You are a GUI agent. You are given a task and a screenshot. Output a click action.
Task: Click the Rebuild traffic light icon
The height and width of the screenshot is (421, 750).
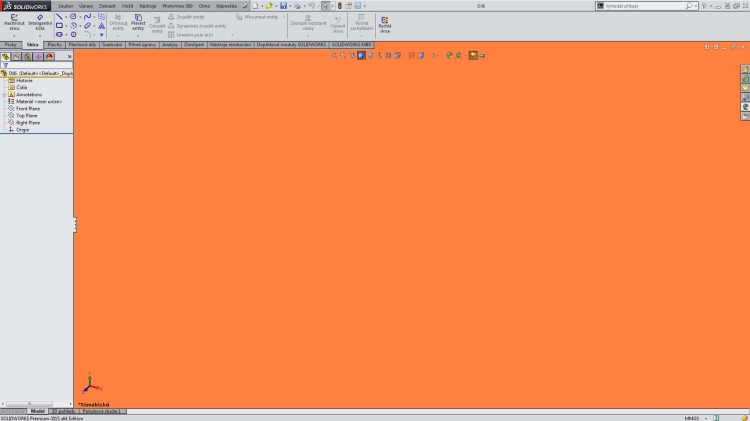340,6
